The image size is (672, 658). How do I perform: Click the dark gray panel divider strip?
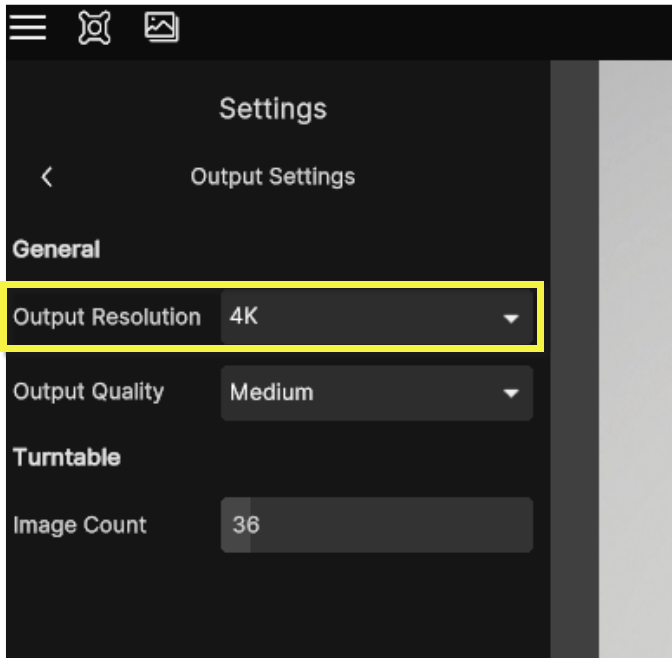[x=574, y=350]
